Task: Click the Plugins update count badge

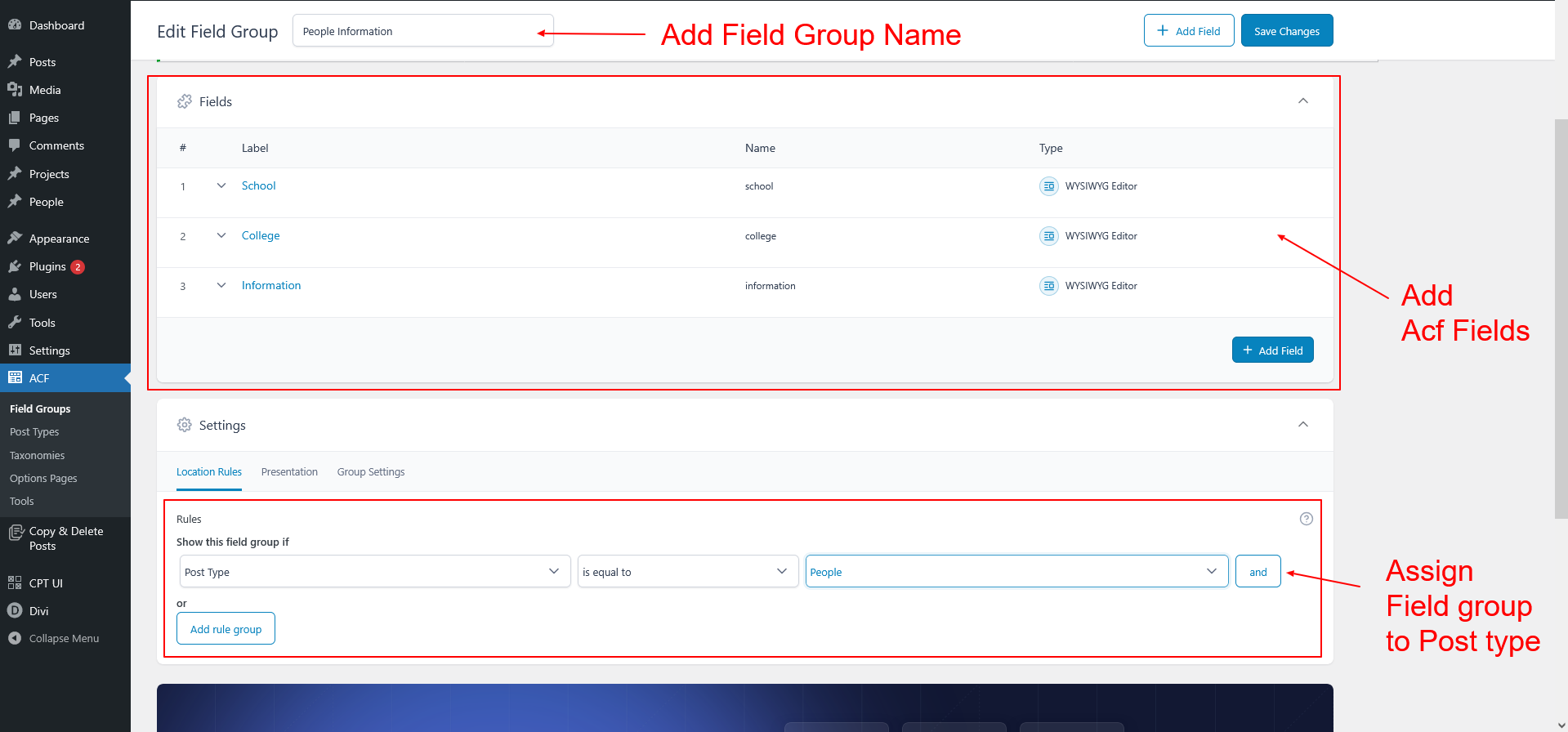Action: click(78, 267)
